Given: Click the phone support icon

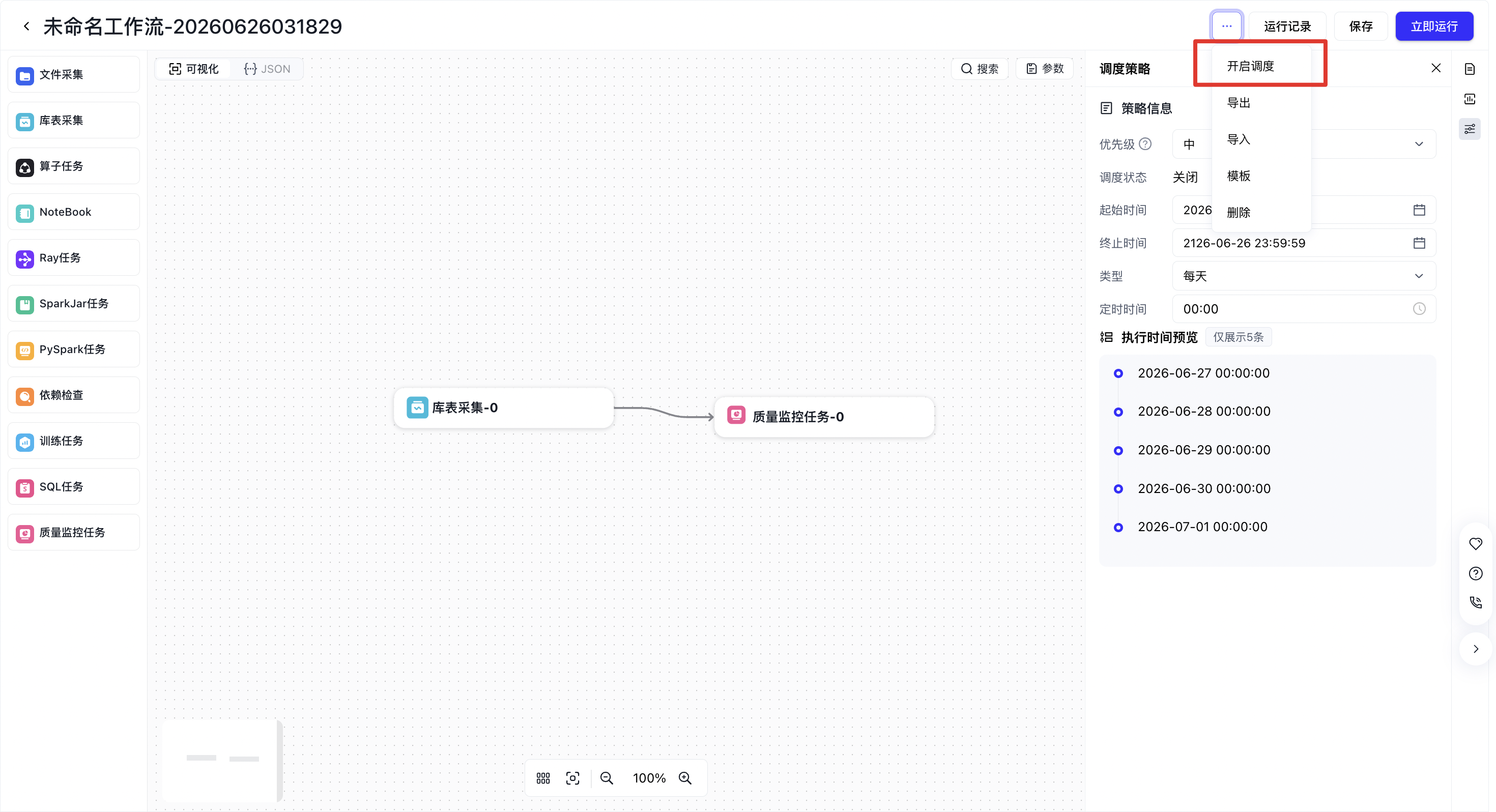Looking at the screenshot, I should coord(1476,602).
